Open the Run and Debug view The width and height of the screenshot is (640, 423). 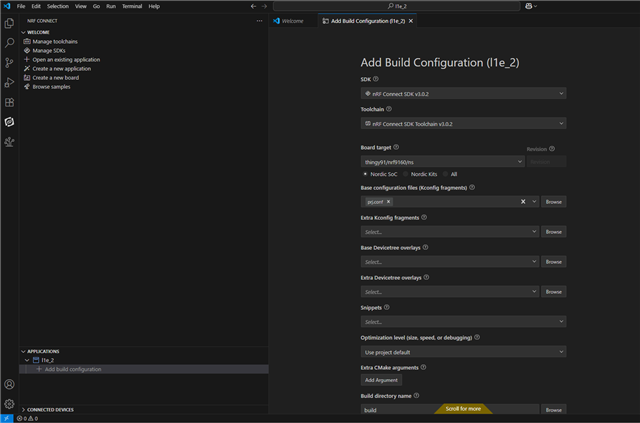click(x=9, y=82)
